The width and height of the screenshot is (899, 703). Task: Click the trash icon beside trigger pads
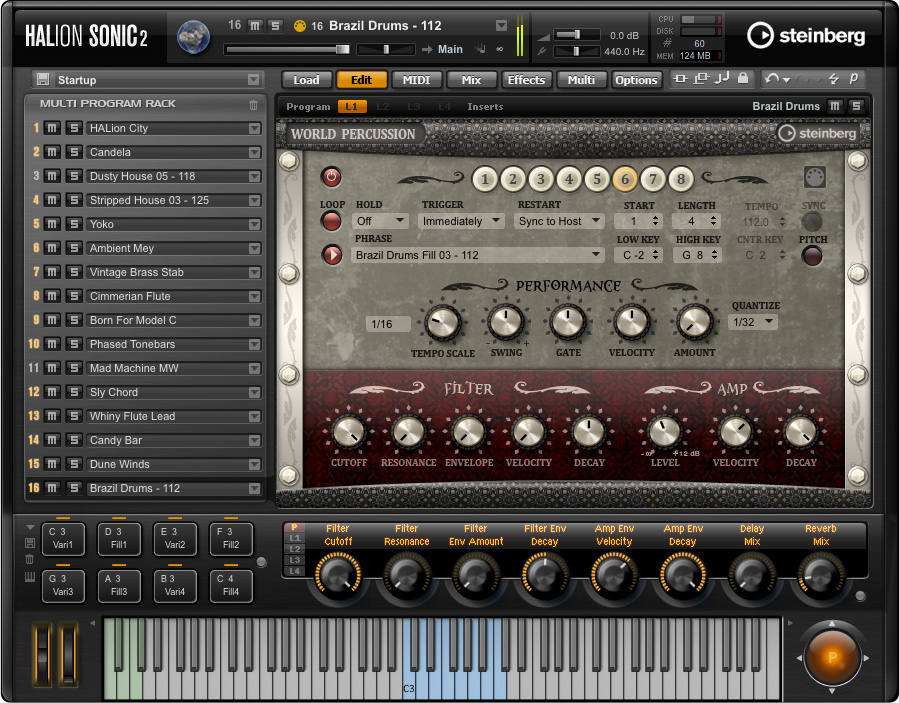pos(30,559)
